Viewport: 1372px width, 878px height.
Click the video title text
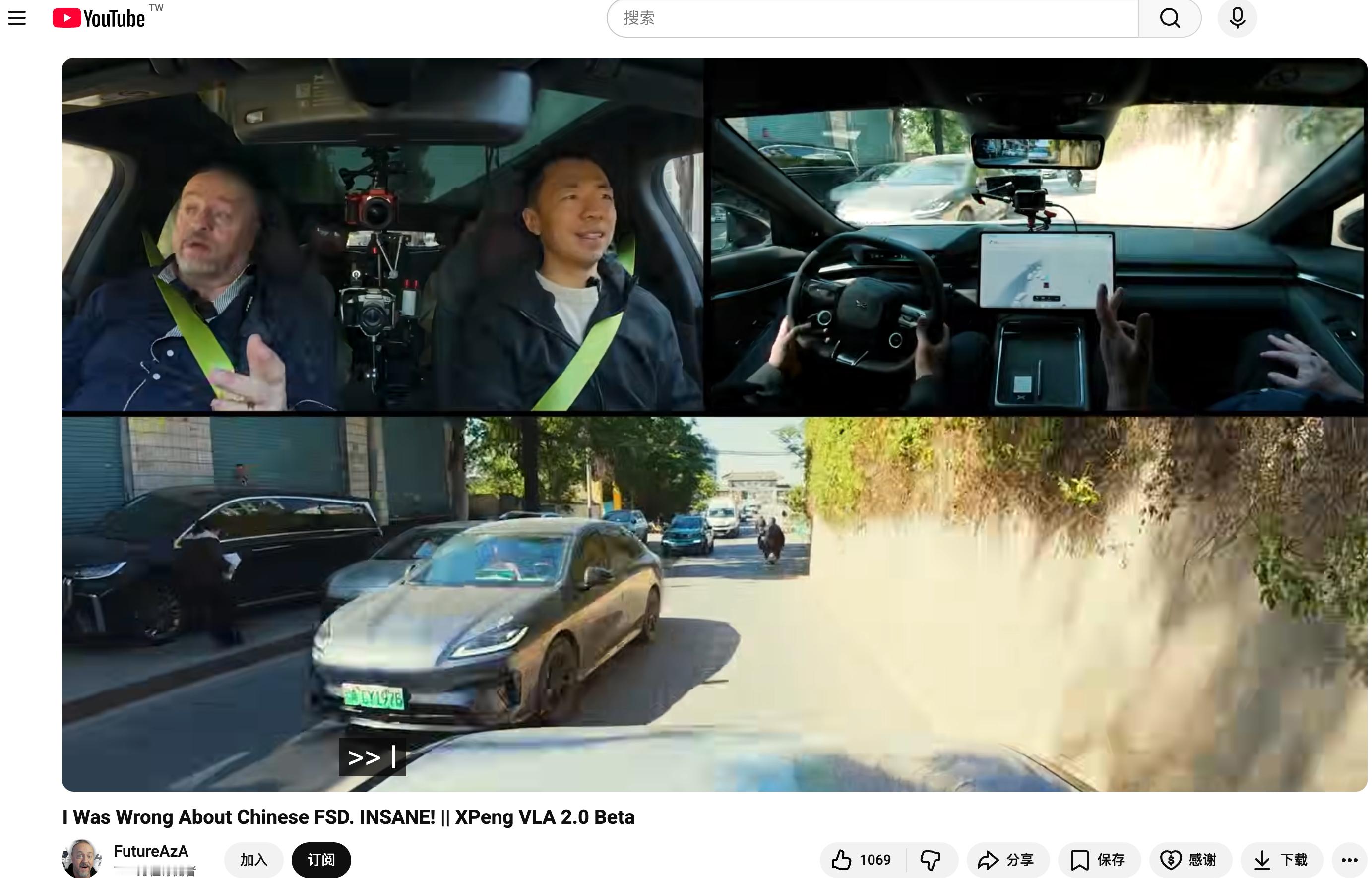(x=348, y=817)
